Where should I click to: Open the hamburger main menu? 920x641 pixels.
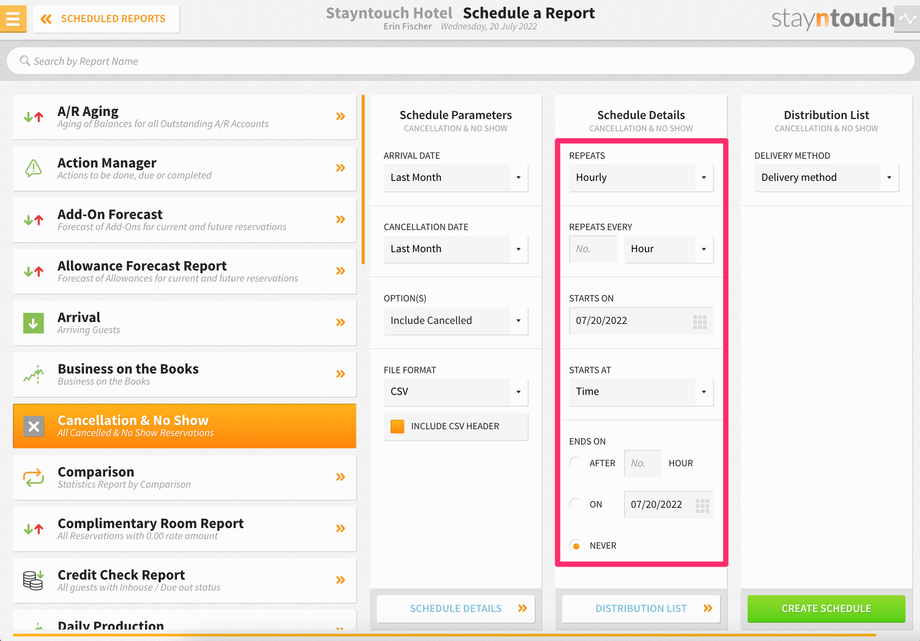(13, 18)
